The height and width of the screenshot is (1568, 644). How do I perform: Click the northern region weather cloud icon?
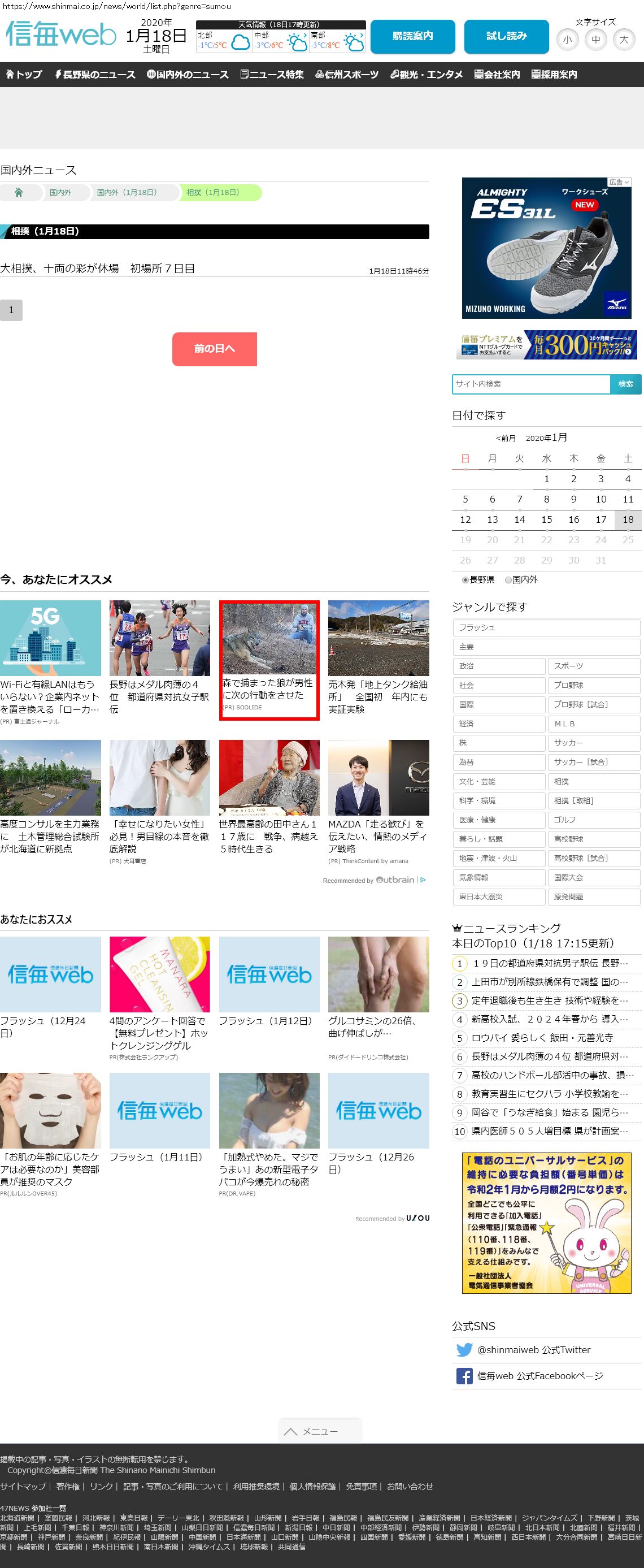click(x=240, y=42)
